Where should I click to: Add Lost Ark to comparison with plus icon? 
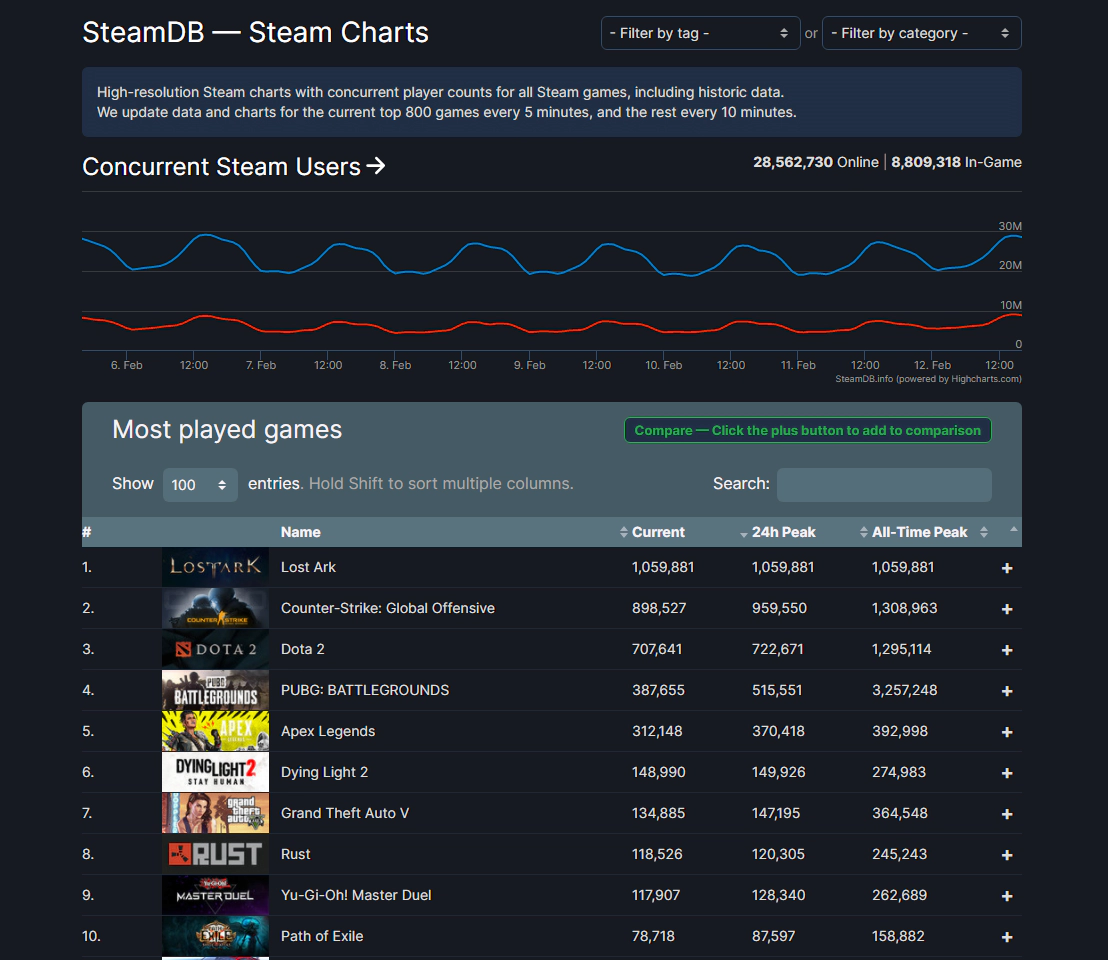point(1007,568)
